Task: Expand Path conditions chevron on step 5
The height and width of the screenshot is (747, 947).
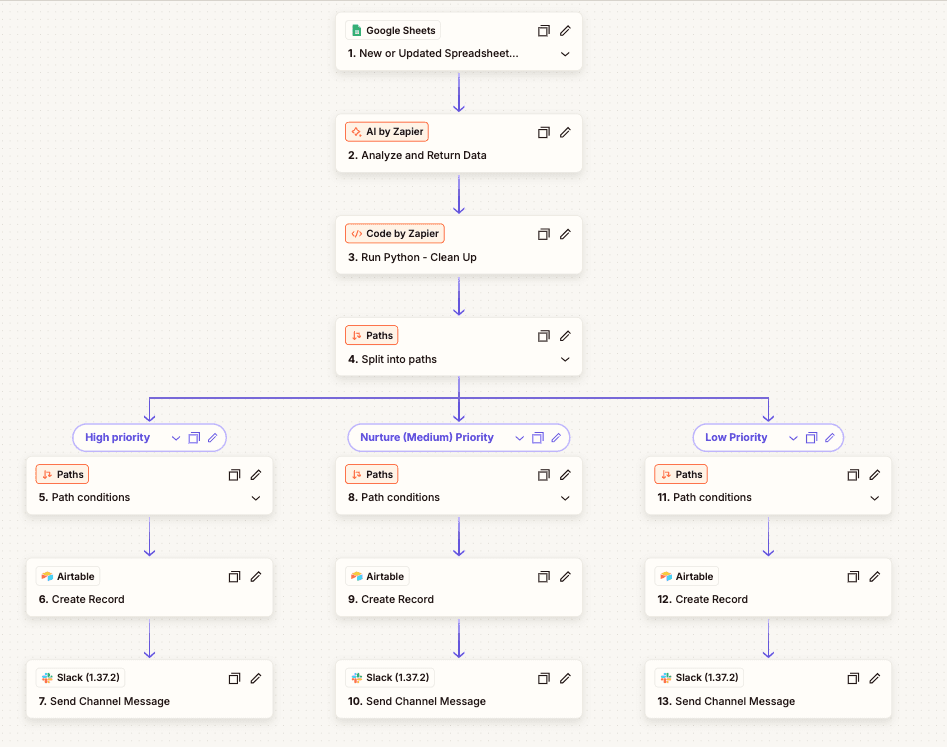Action: pos(255,497)
